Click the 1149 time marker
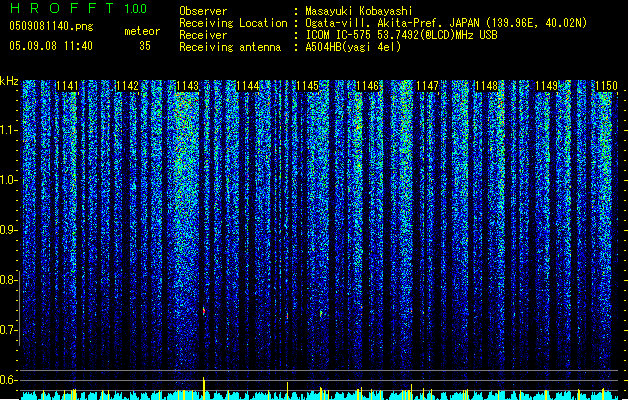This screenshot has height=400, width=629. click(547, 86)
